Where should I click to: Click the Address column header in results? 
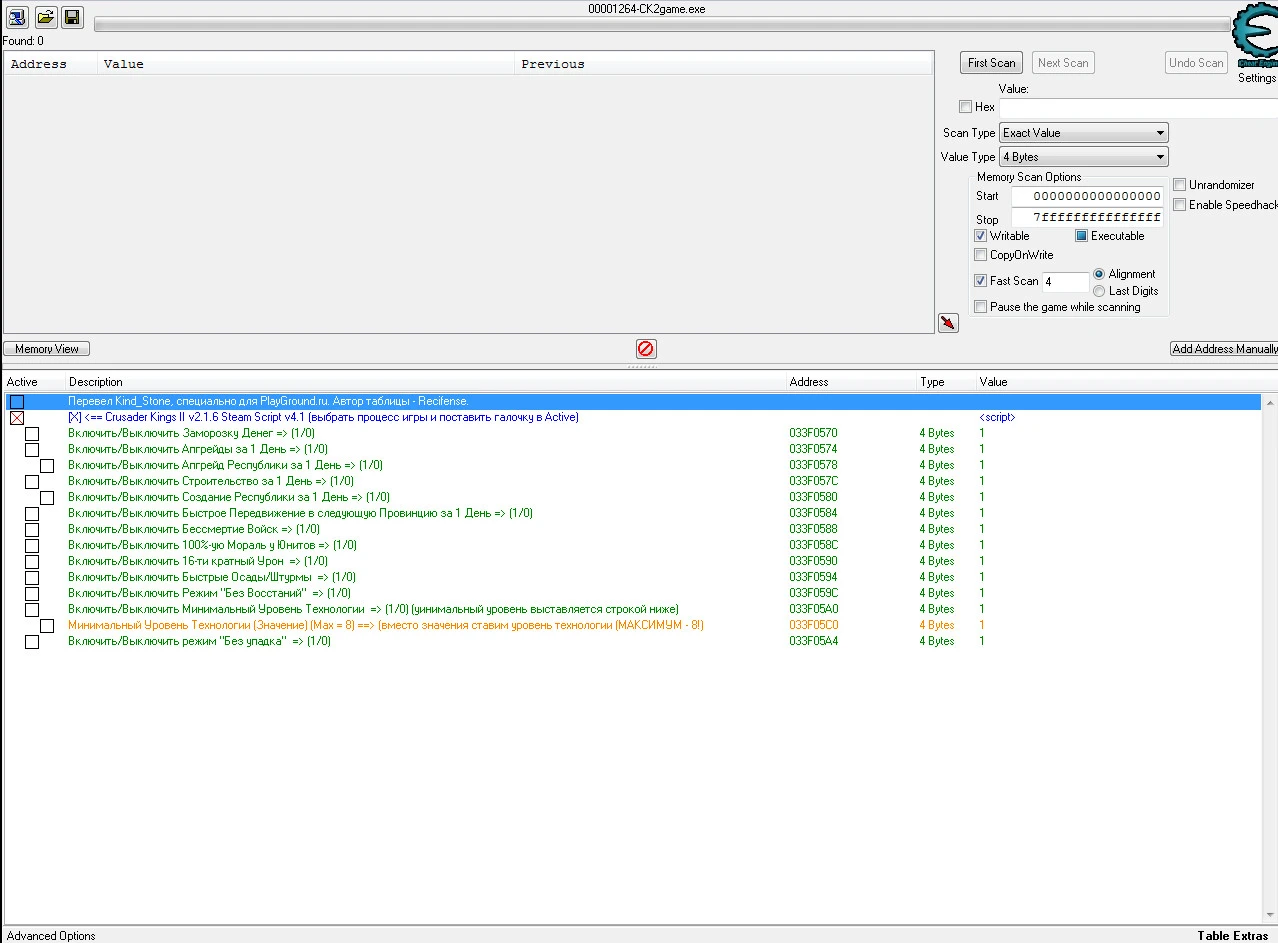pyautogui.click(x=39, y=64)
